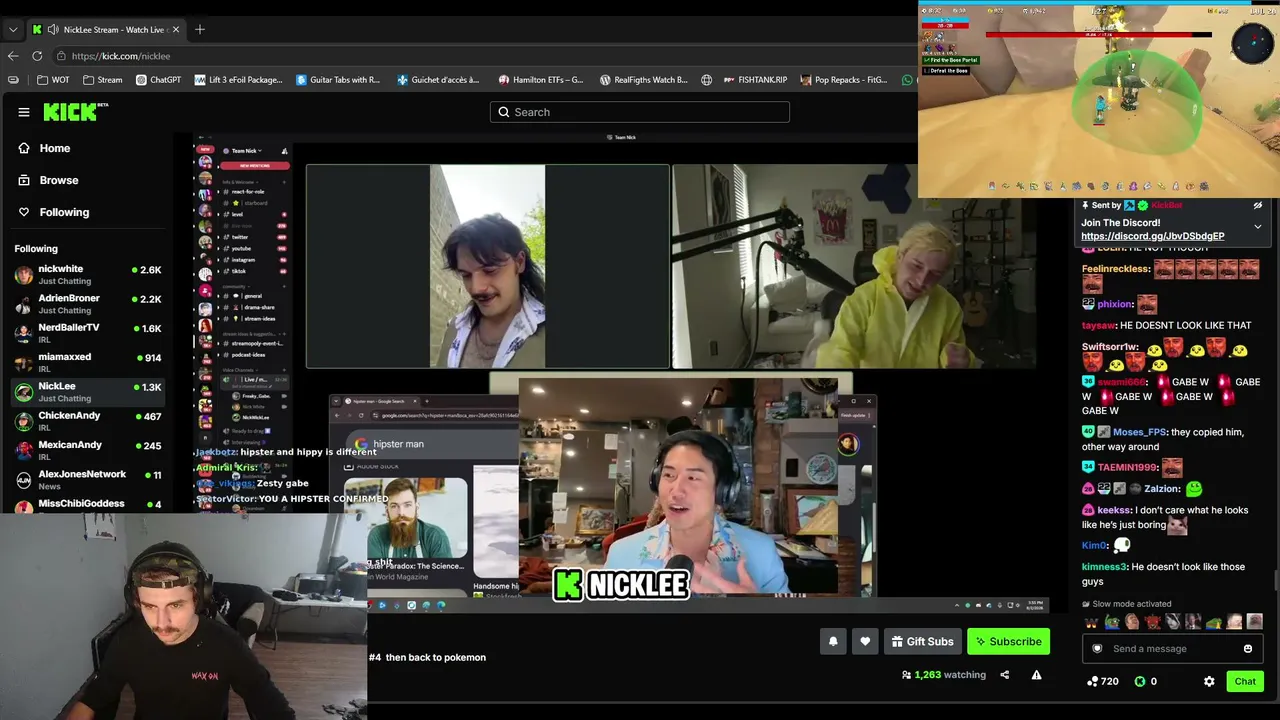This screenshot has width=1280, height=720.
Task: Open miamaxxed's channel from the Following list
Action: click(x=88, y=362)
